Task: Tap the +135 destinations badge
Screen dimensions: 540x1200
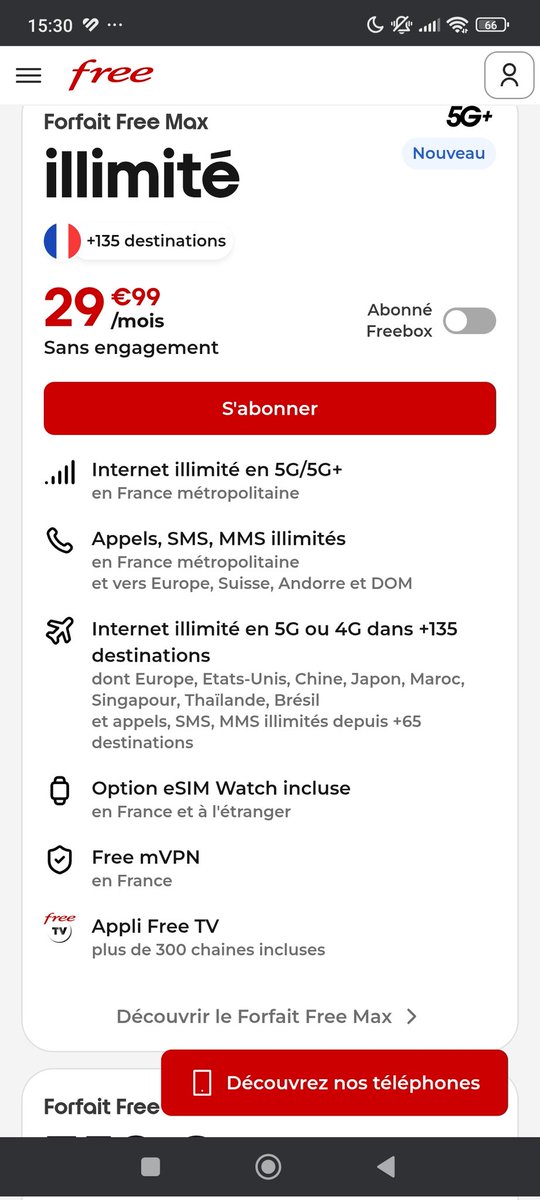Action: tap(156, 241)
